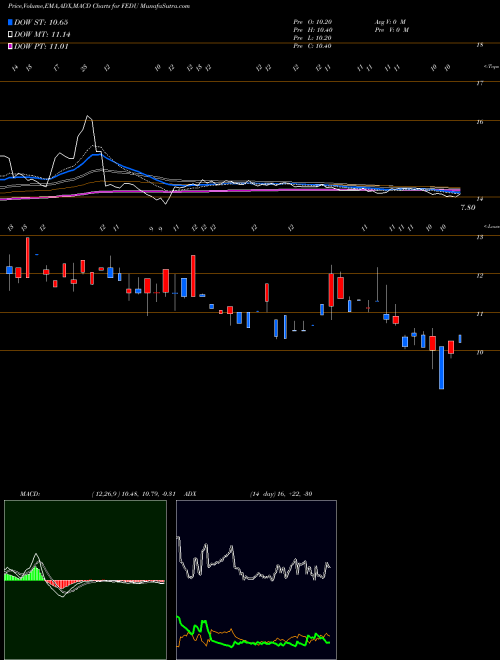Select the 'DOW ST: 10.65' legend text

tap(41, 22)
